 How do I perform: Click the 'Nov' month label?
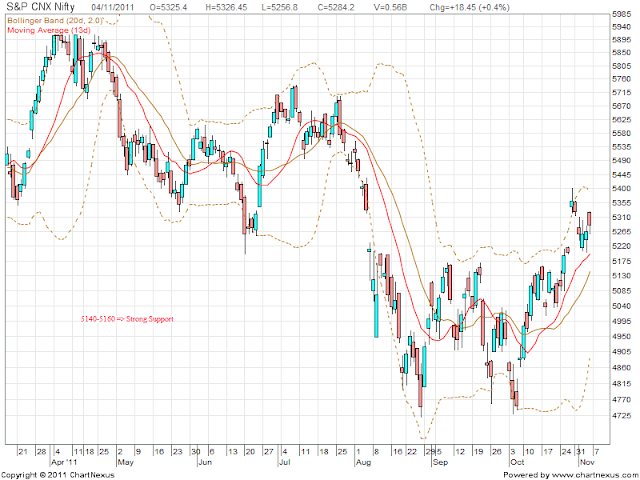tap(587, 462)
